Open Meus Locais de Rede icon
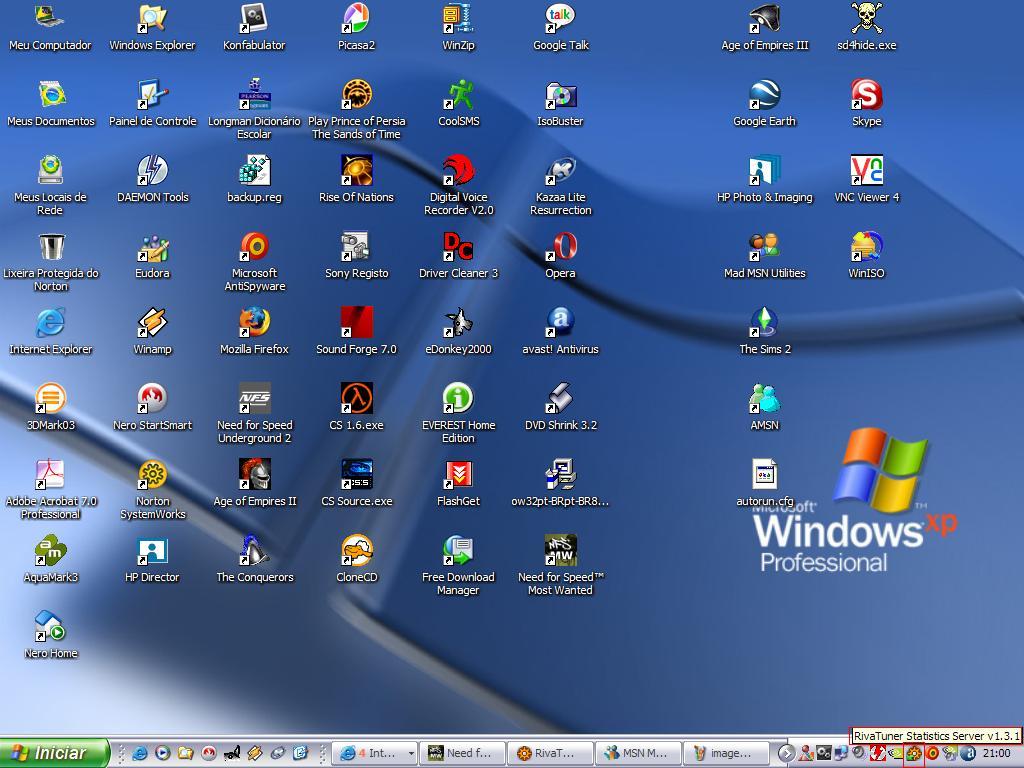The width and height of the screenshot is (1024, 768). point(50,170)
